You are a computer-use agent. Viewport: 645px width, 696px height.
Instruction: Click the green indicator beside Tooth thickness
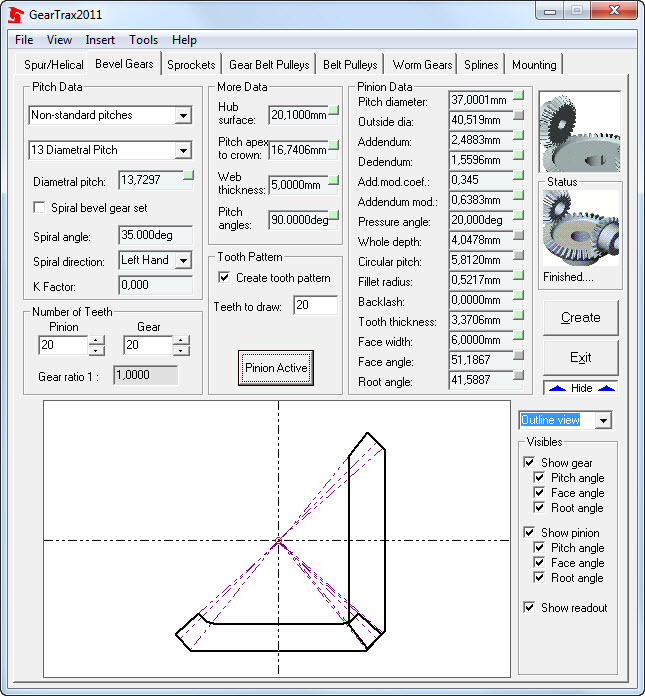tap(518, 315)
